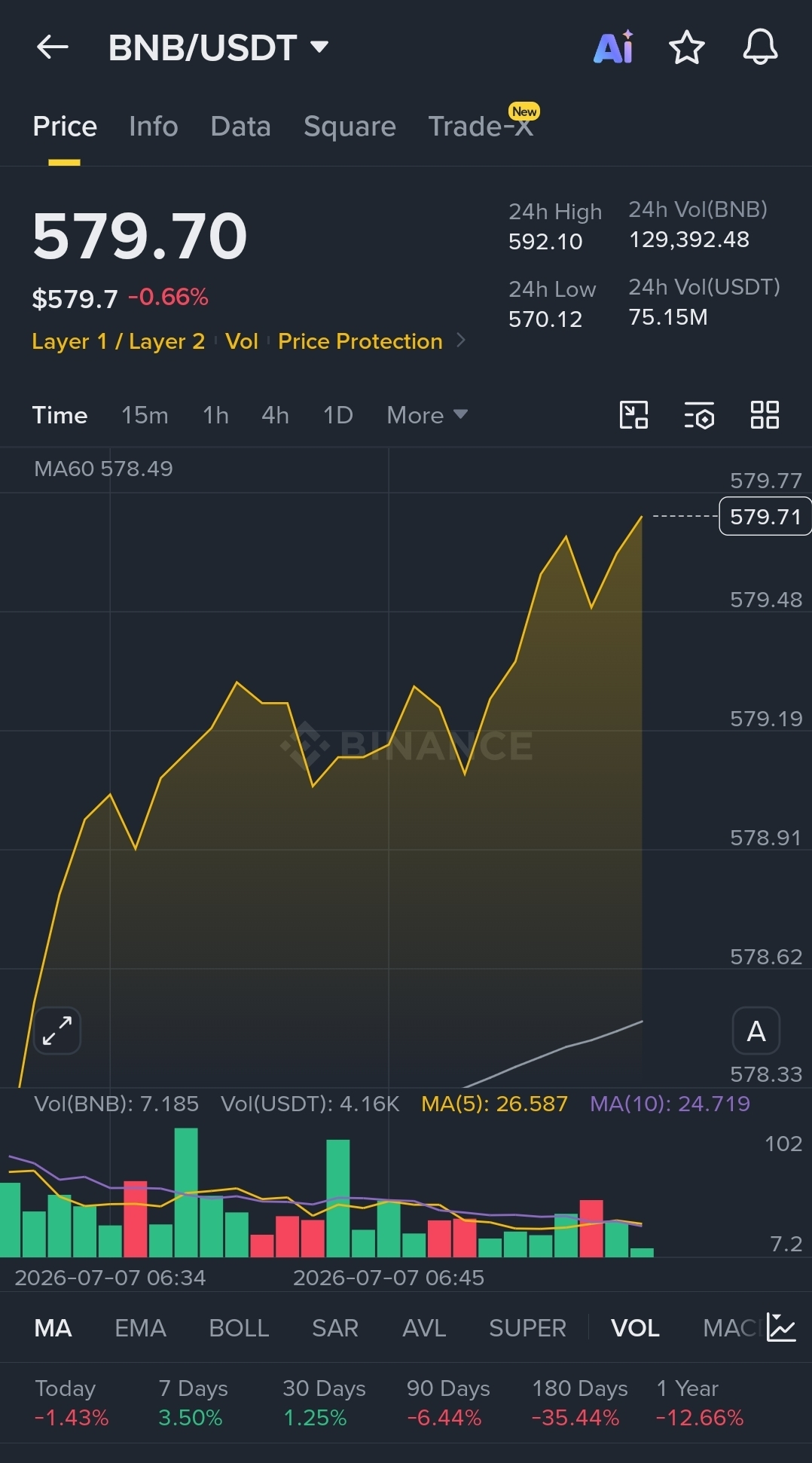Toggle the AVL indicator
Image resolution: width=812 pixels, height=1463 pixels.
424,1327
